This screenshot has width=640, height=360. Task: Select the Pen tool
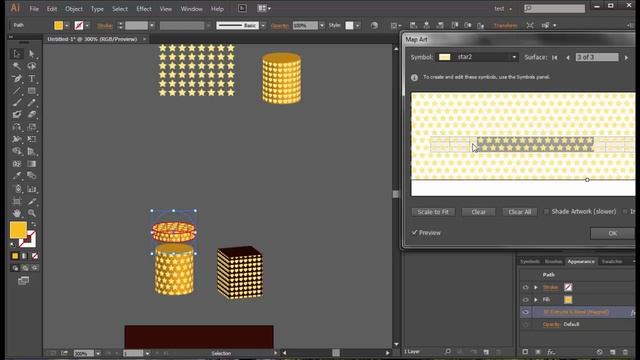pos(17,78)
